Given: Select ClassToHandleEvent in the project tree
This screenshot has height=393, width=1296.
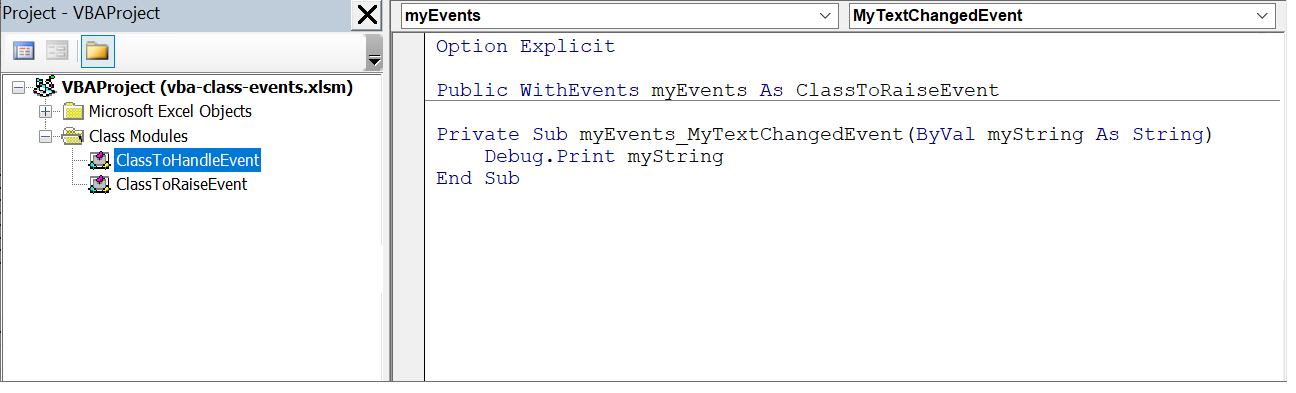Looking at the screenshot, I should [x=187, y=160].
